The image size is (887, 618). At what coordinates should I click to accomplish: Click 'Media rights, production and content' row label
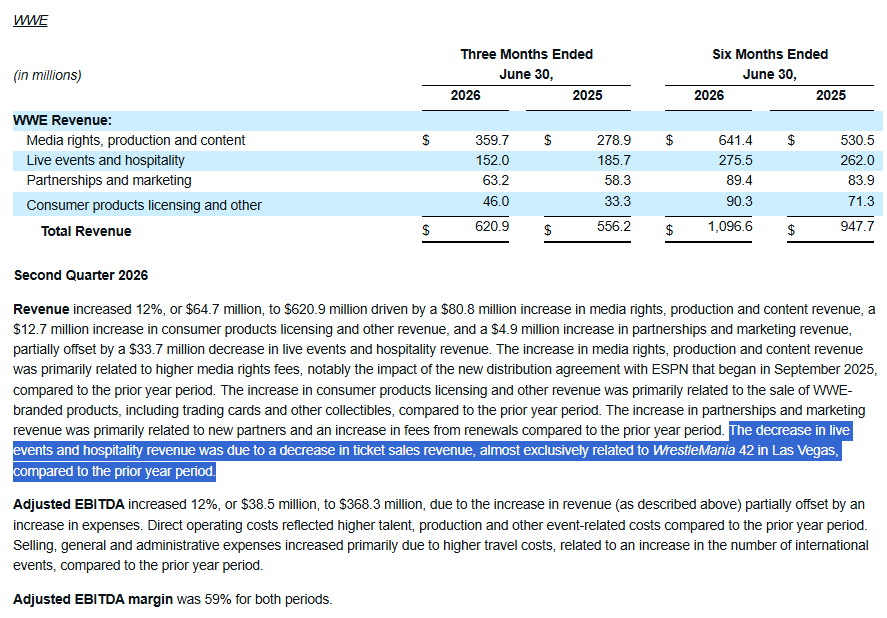point(136,140)
